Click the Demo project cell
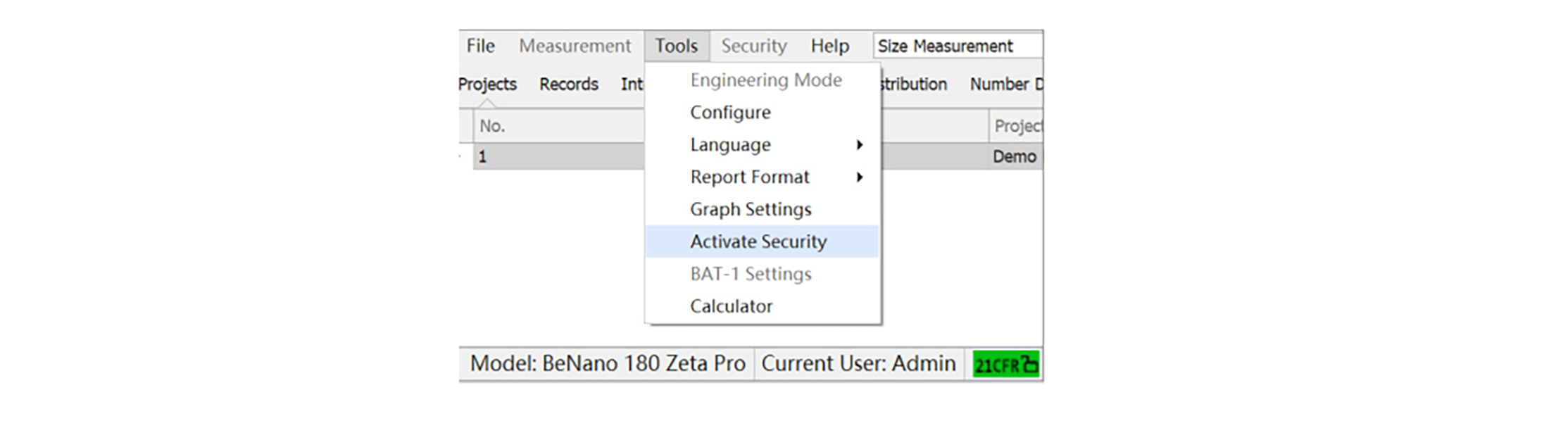 click(x=1014, y=157)
